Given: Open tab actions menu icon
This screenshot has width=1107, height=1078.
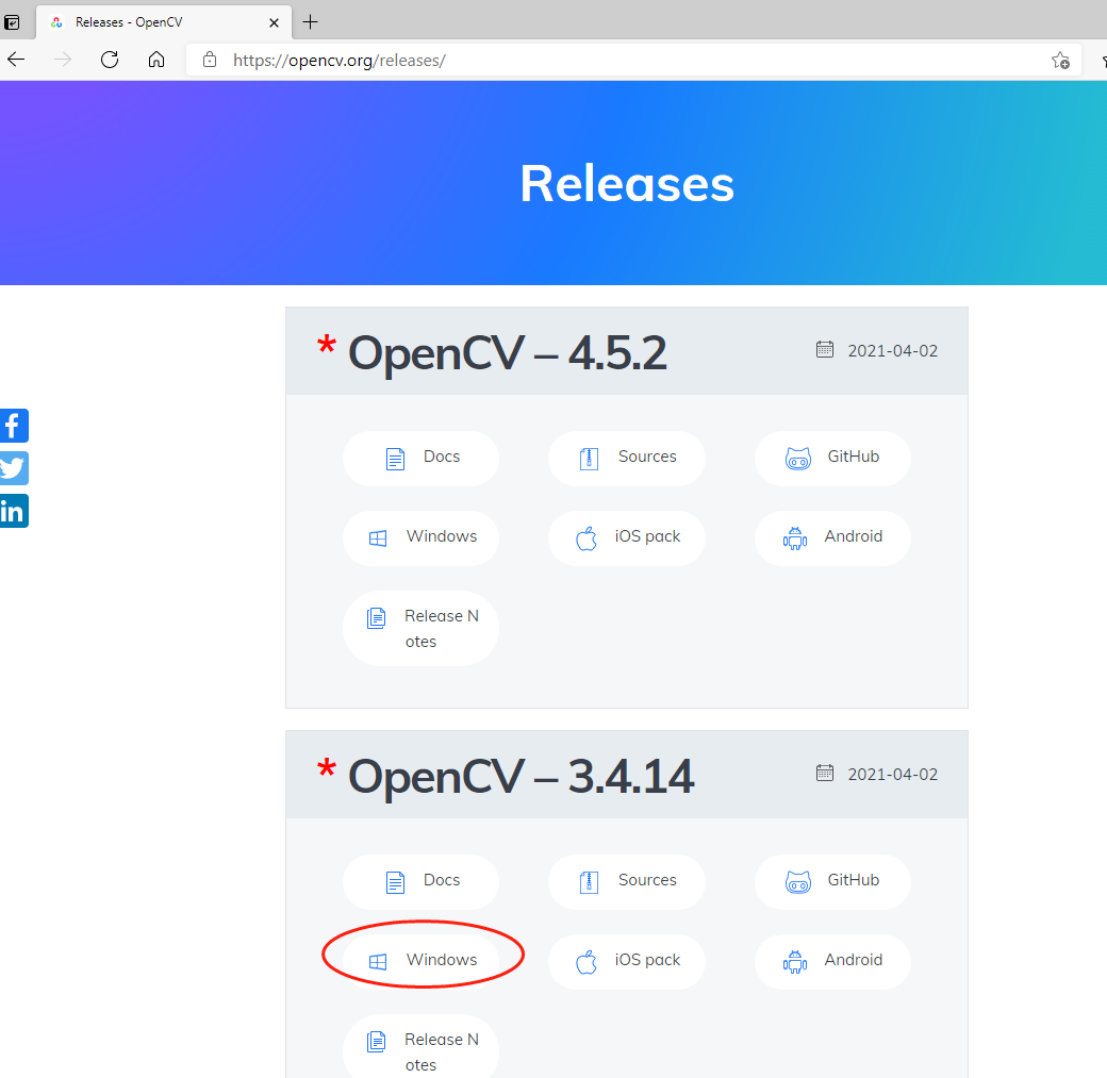Looking at the screenshot, I should click(x=11, y=23).
